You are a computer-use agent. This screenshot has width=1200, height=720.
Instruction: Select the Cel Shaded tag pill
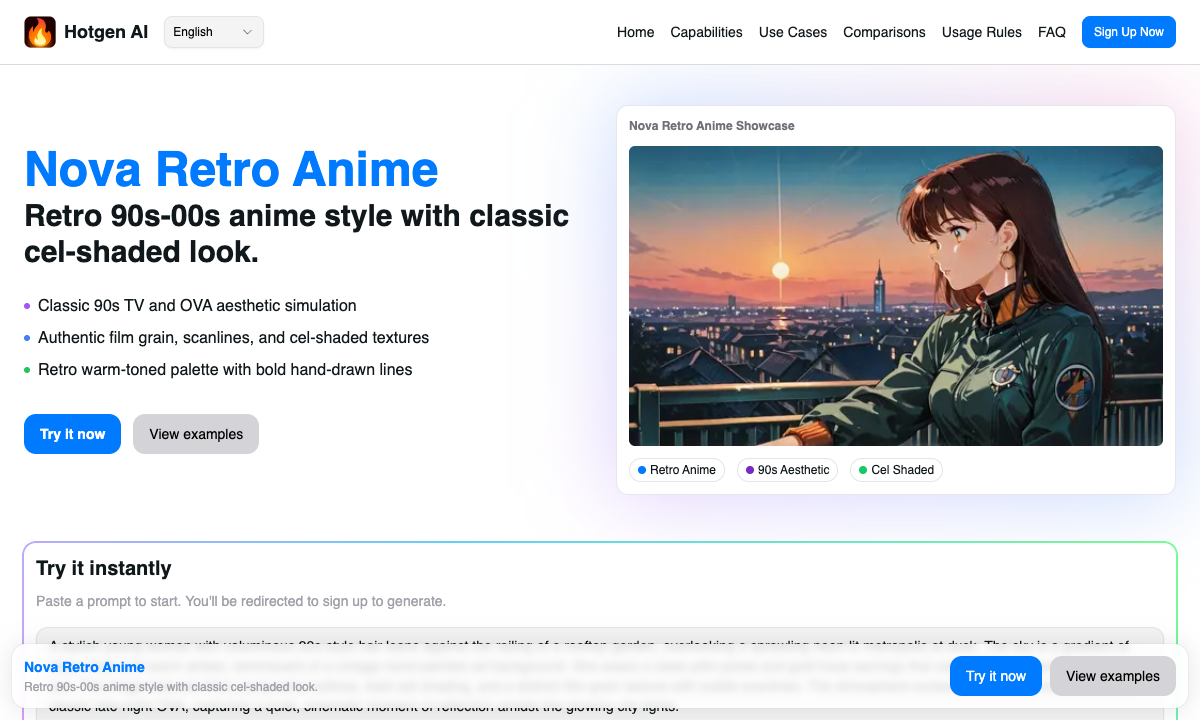[896, 469]
